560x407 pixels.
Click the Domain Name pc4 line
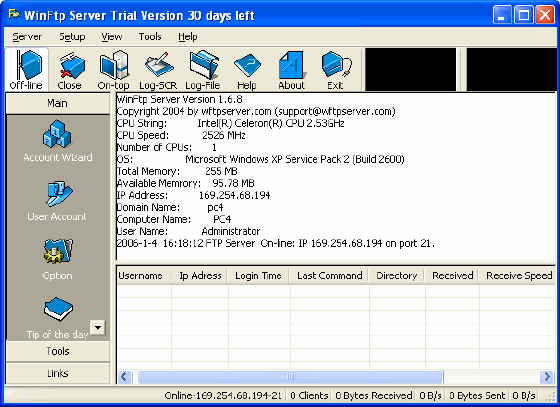170,207
